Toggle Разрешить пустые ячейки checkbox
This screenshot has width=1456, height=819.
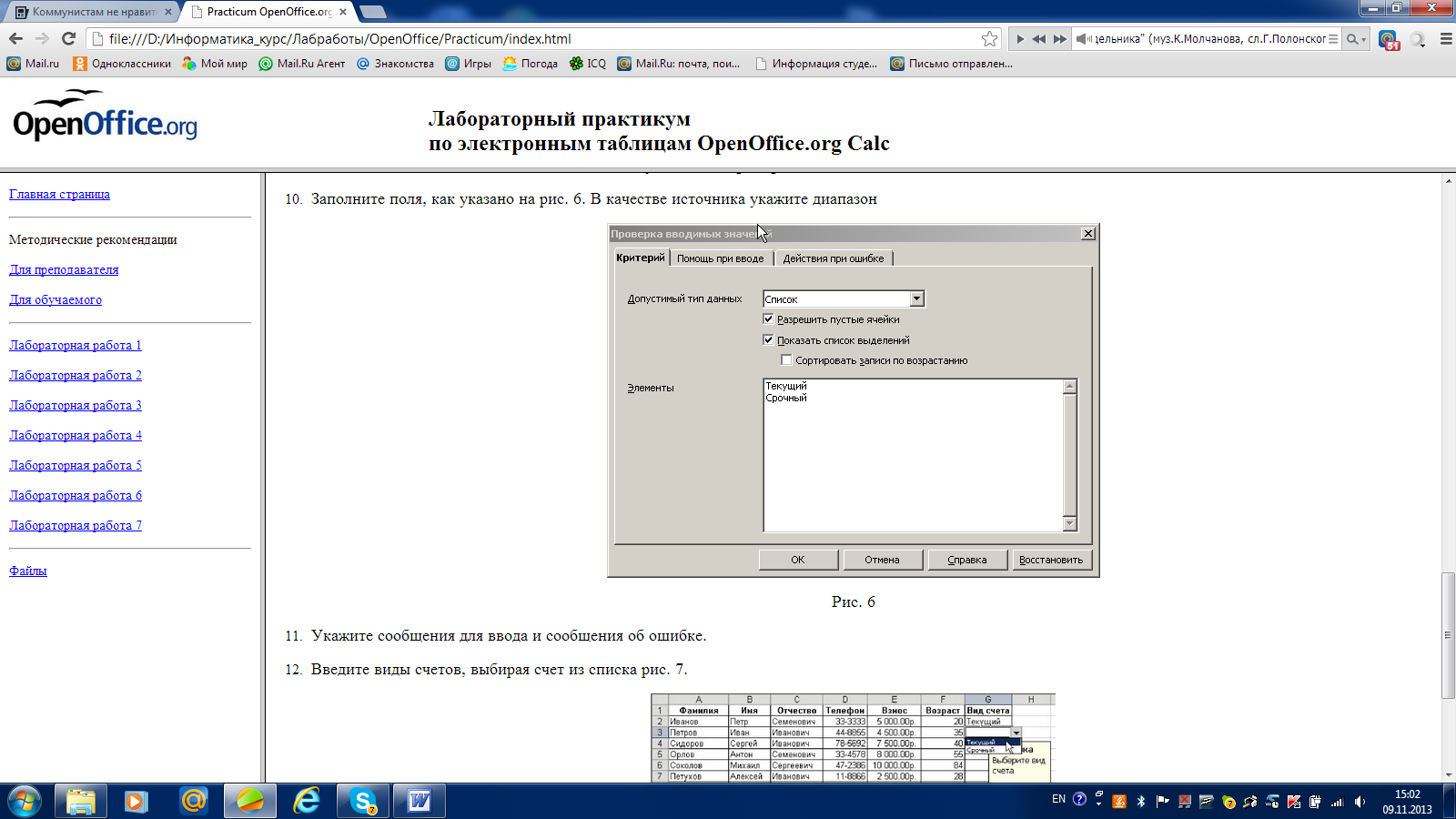pyautogui.click(x=768, y=319)
